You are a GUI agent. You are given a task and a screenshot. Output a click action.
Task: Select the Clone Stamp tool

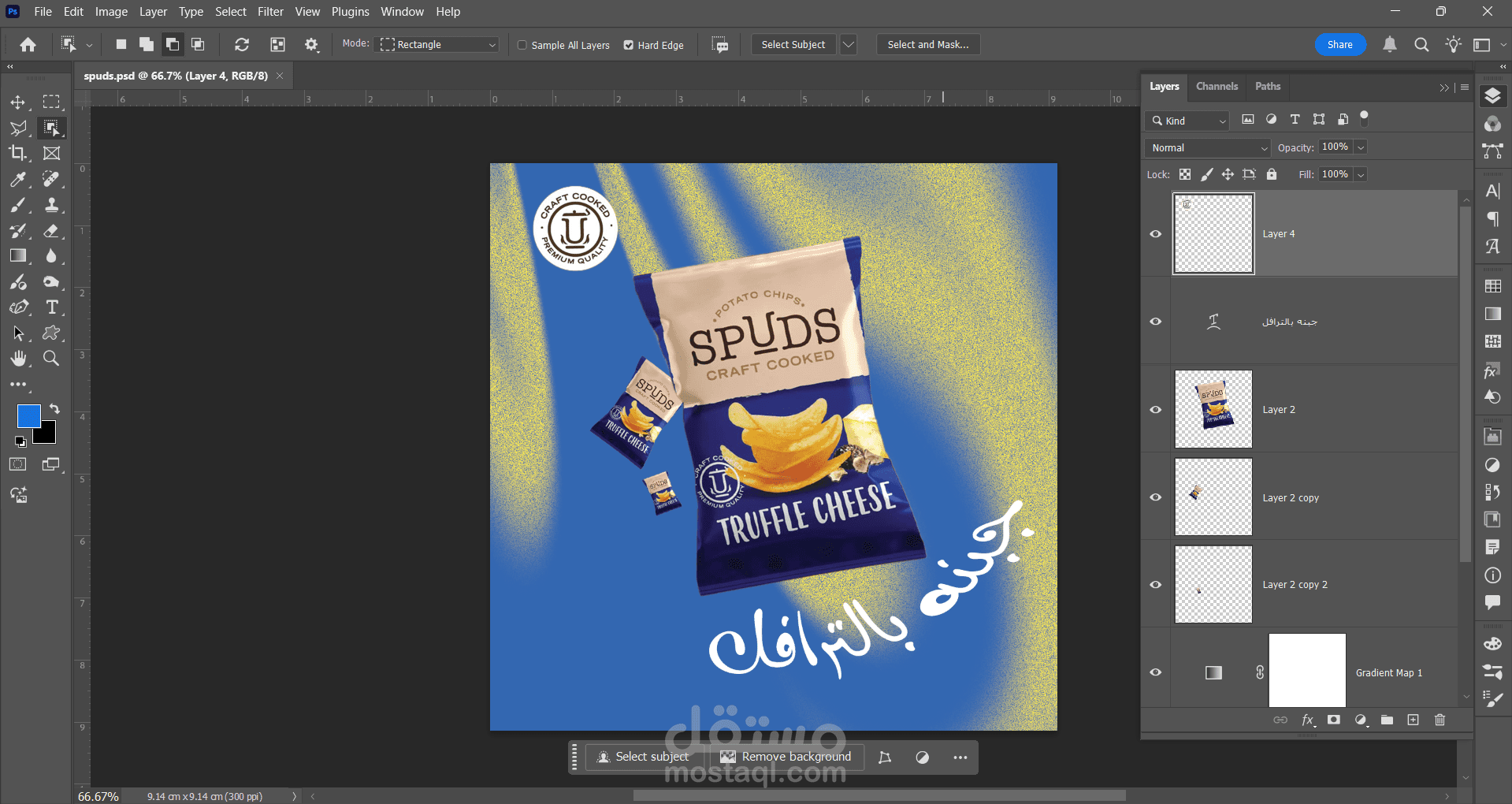click(x=51, y=205)
